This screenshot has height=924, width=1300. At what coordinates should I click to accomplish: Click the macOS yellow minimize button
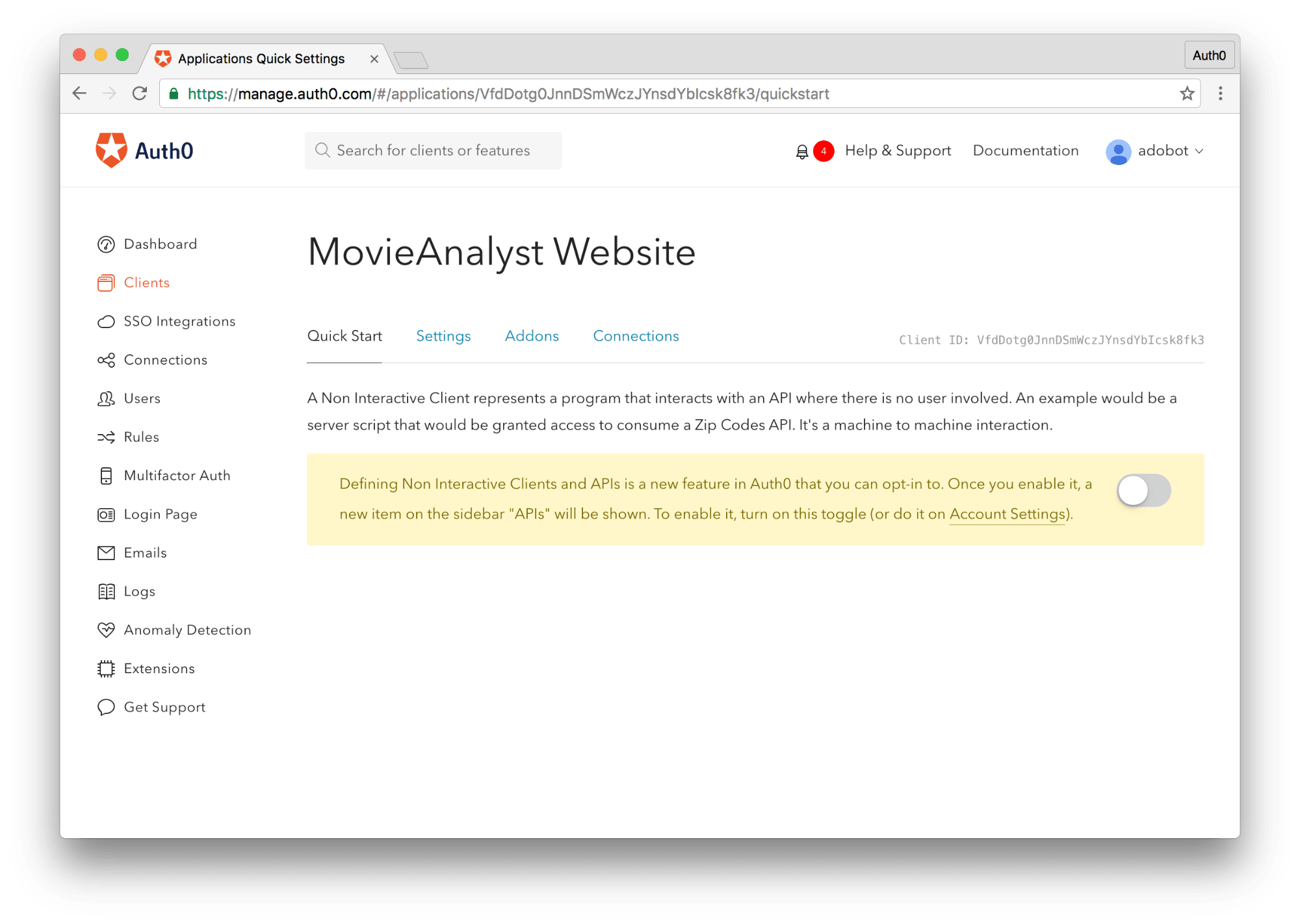click(x=101, y=55)
